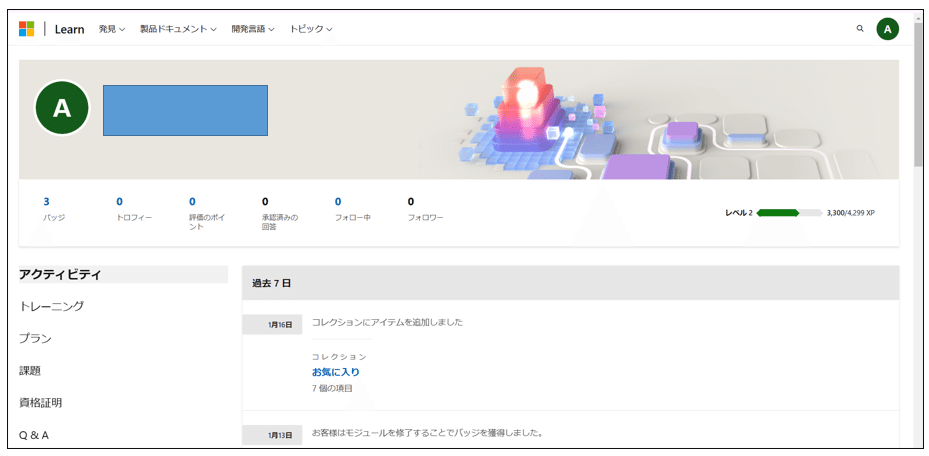This screenshot has height=456, width=929.
Task: Open the お気に入り collection link
Action: click(x=335, y=372)
